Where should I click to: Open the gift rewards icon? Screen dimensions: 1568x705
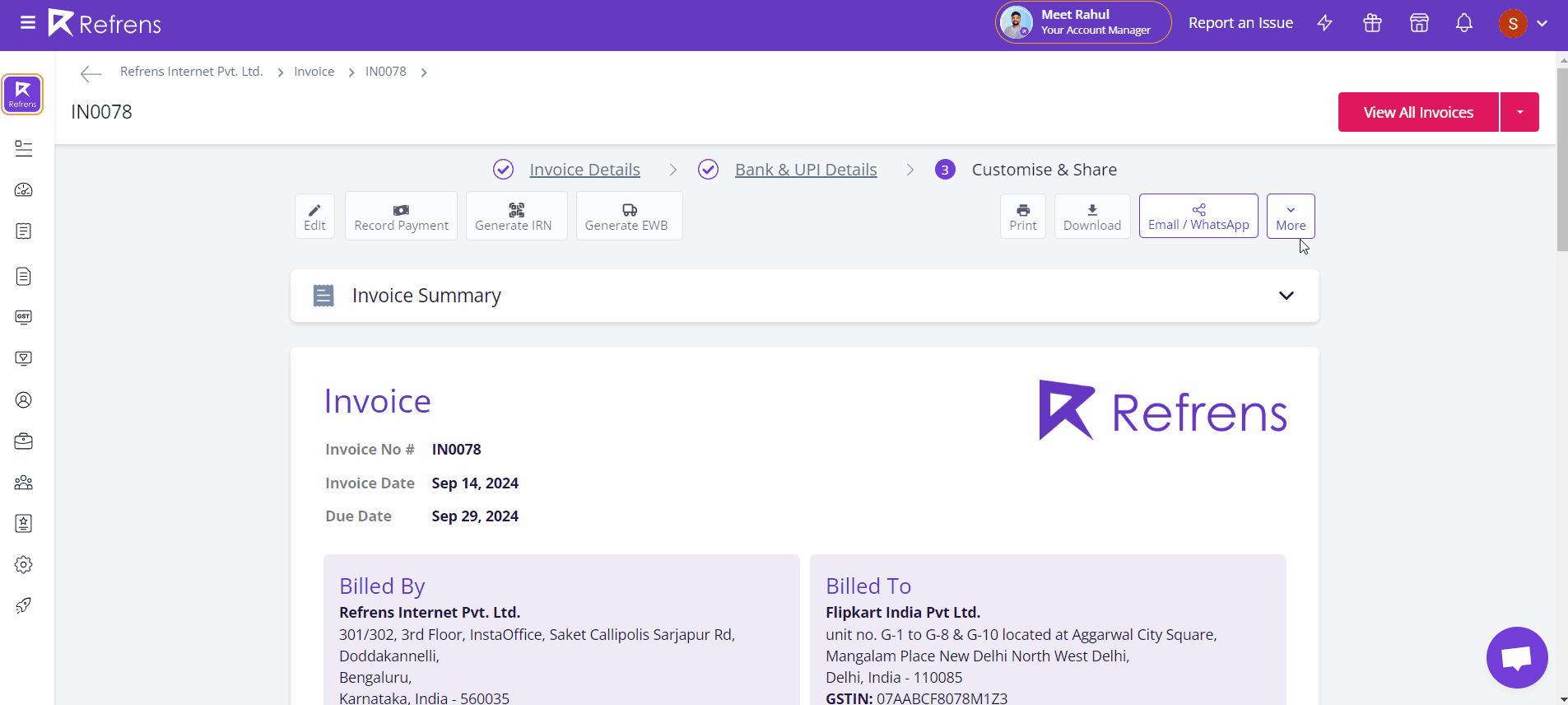click(1372, 23)
